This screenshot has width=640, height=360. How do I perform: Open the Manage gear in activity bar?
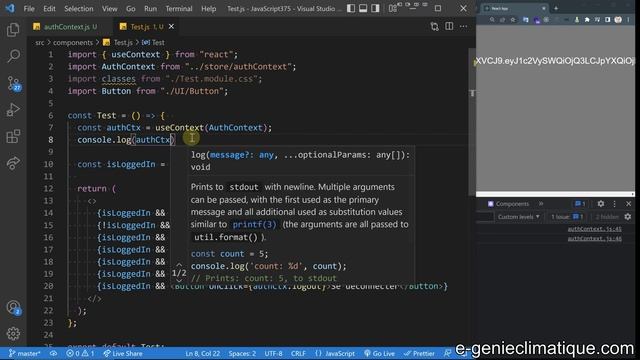pos(13,334)
